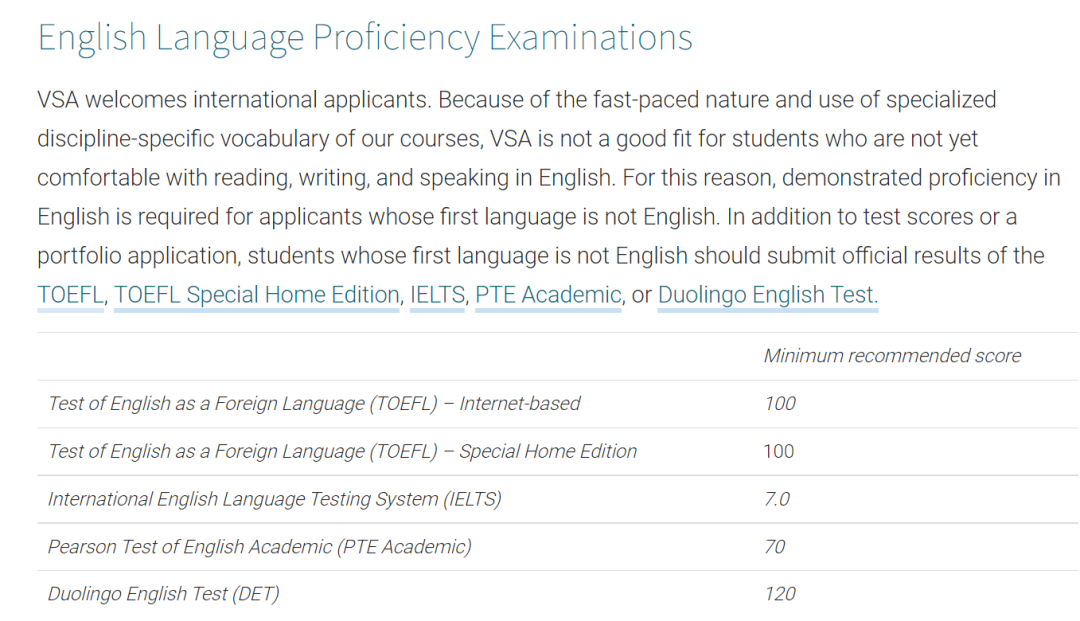The image size is (1080, 621).
Task: Visit the PTE Academic link
Action: 548,295
